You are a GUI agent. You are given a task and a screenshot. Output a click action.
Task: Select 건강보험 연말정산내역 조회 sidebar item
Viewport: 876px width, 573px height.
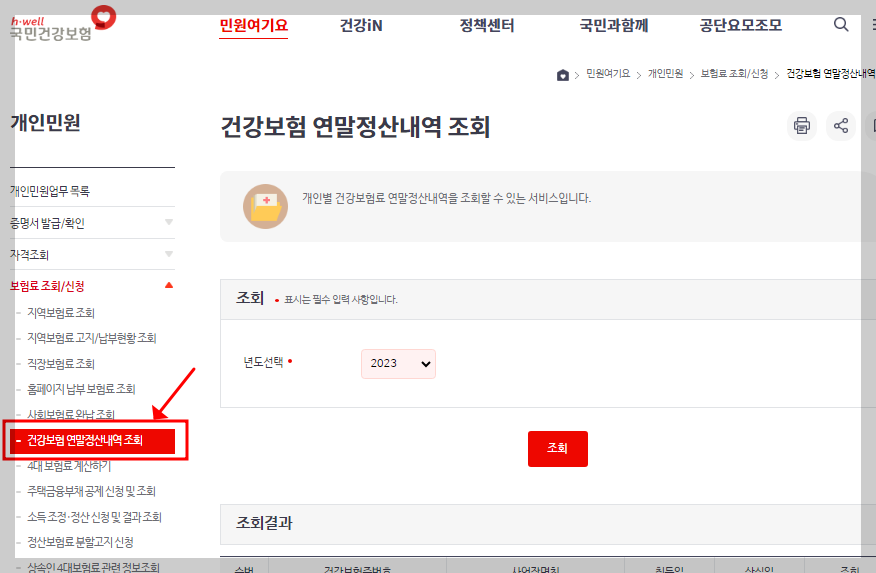(x=92, y=441)
